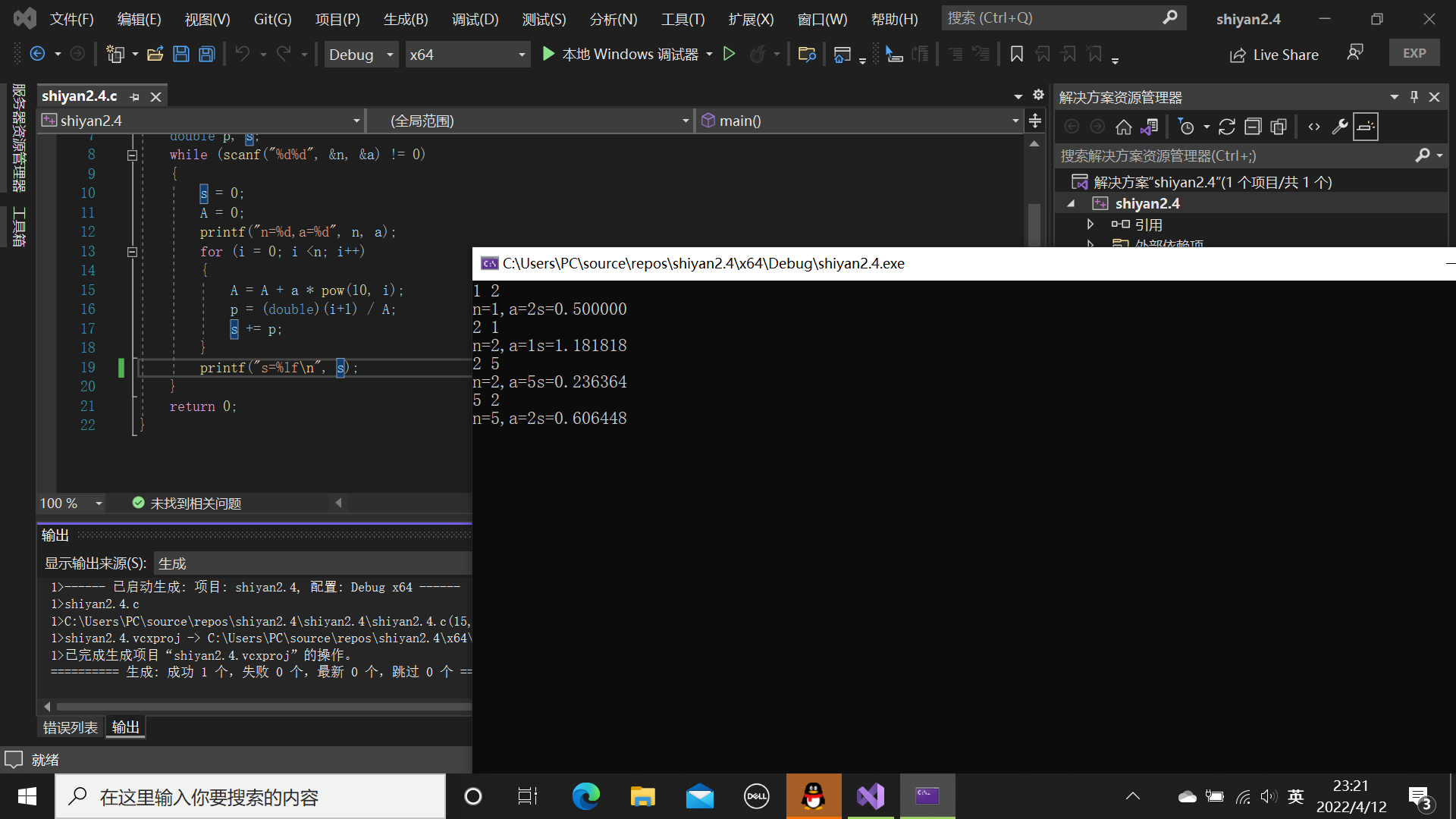Click the Home icon in Solution Explorer

[1124, 127]
